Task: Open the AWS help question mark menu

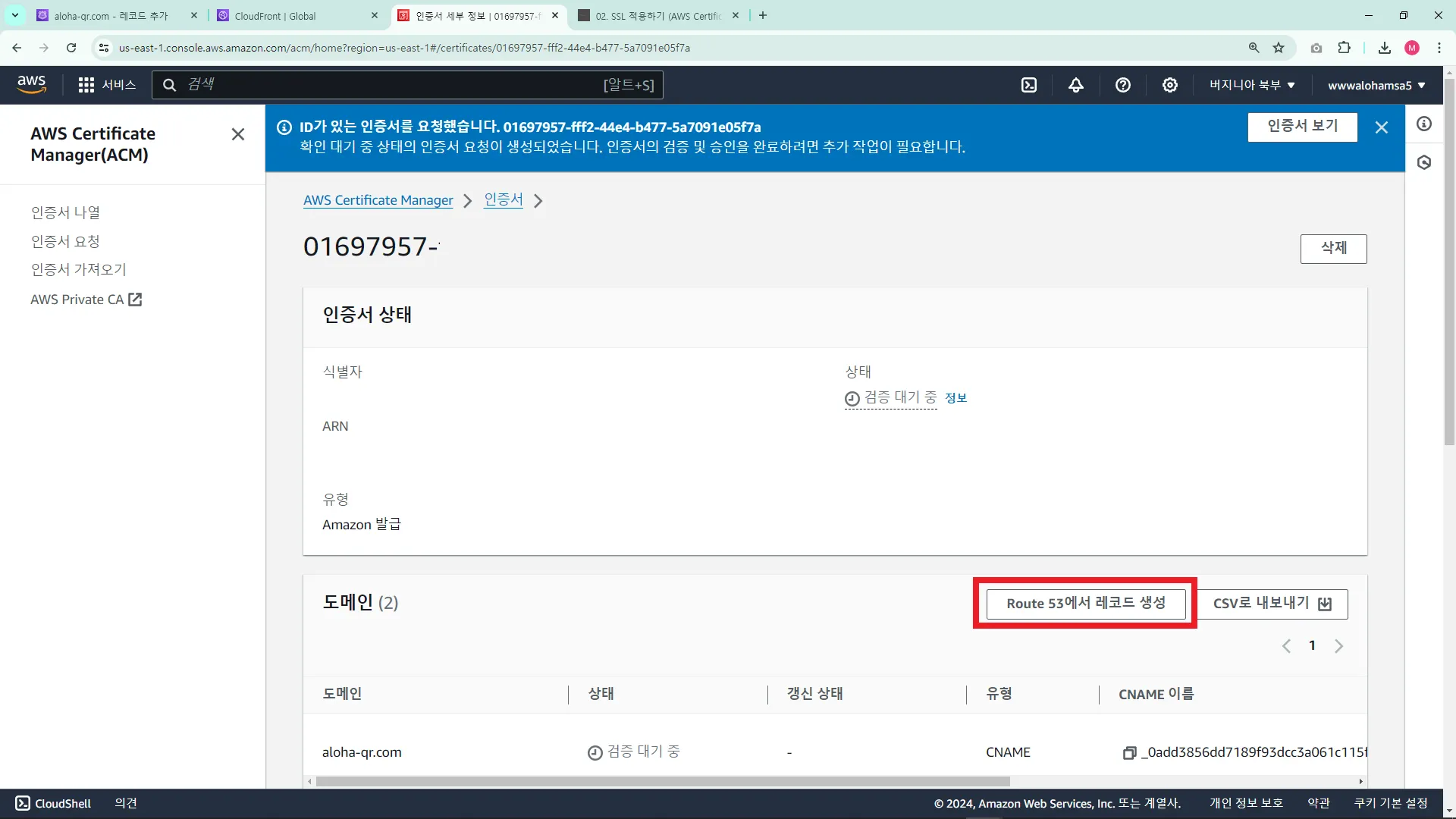Action: [1122, 85]
